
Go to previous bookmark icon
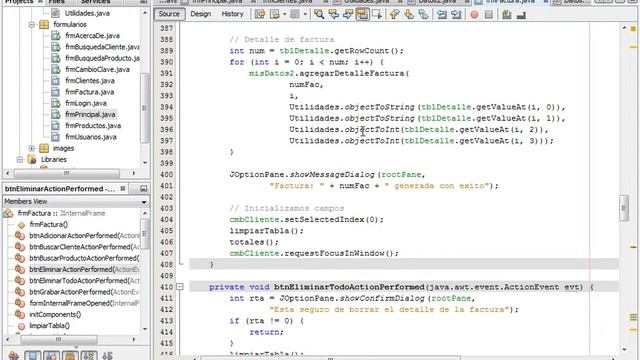tap(394, 14)
